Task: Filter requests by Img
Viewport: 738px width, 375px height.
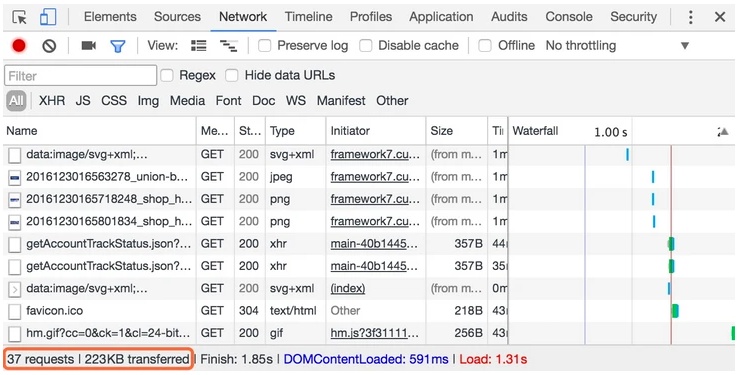Action: [148, 101]
